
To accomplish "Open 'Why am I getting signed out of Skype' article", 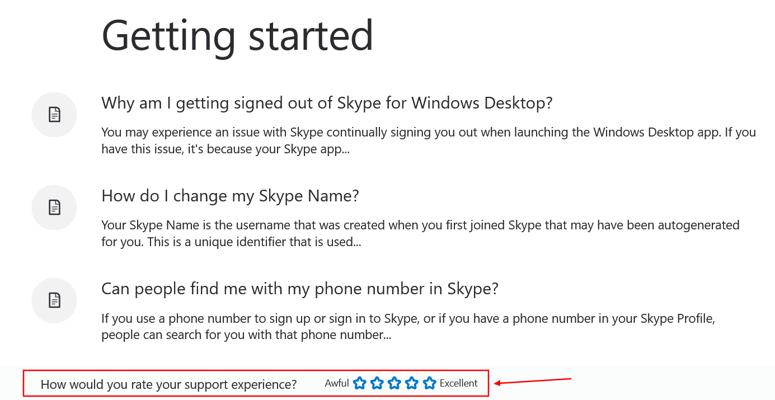I will click(327, 104).
